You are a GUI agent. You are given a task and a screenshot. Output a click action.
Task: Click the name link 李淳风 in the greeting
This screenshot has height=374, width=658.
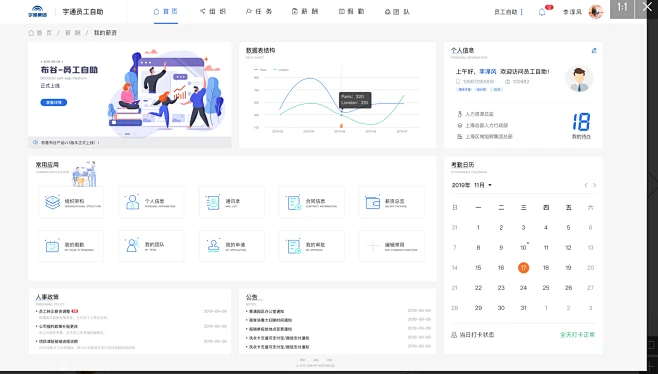(488, 72)
